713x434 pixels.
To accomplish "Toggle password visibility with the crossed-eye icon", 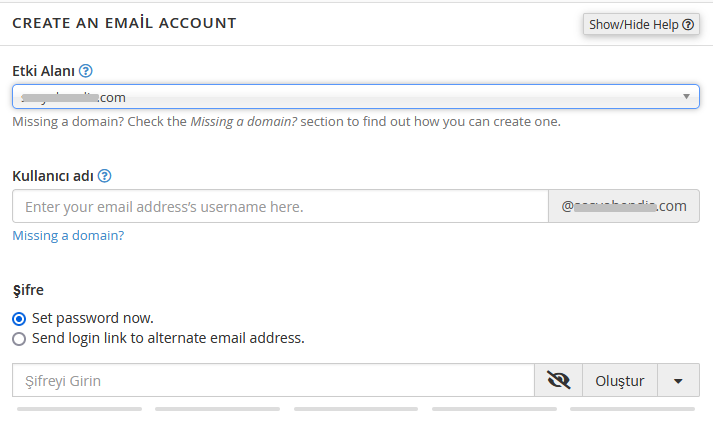I will tap(558, 380).
